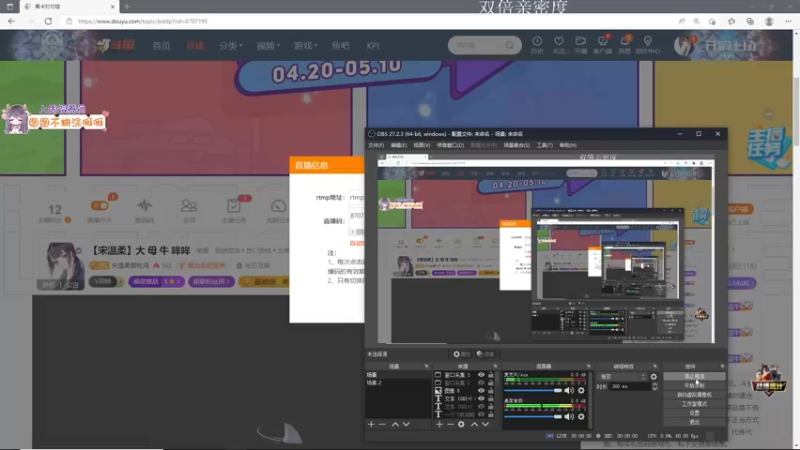
Task: Add a new scene in OBS Scenes panel
Action: 371,424
